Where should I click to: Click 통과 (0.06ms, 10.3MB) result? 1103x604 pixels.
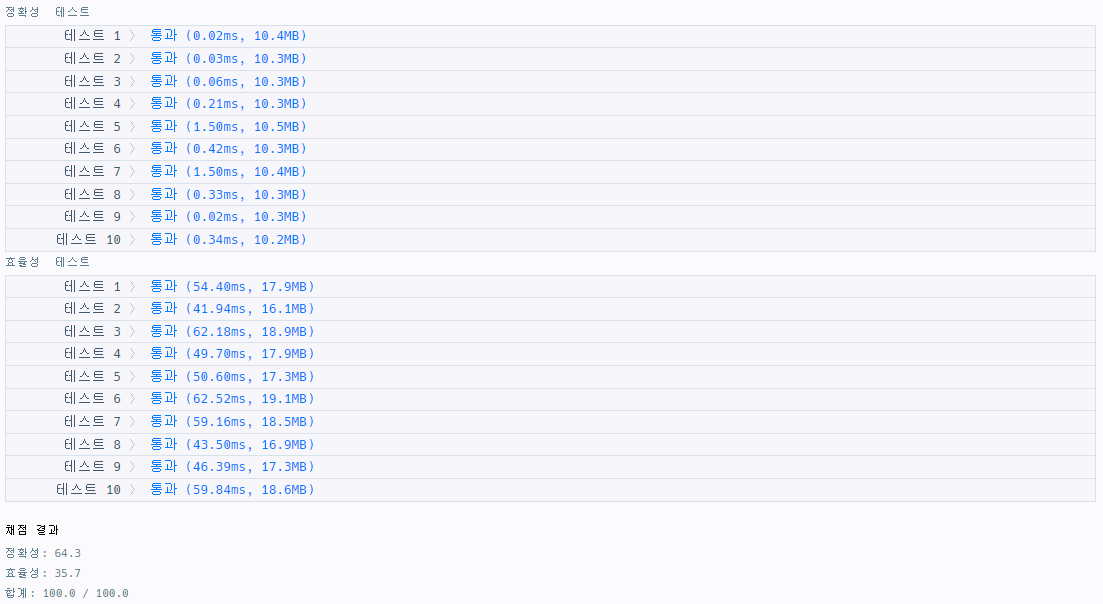point(229,82)
